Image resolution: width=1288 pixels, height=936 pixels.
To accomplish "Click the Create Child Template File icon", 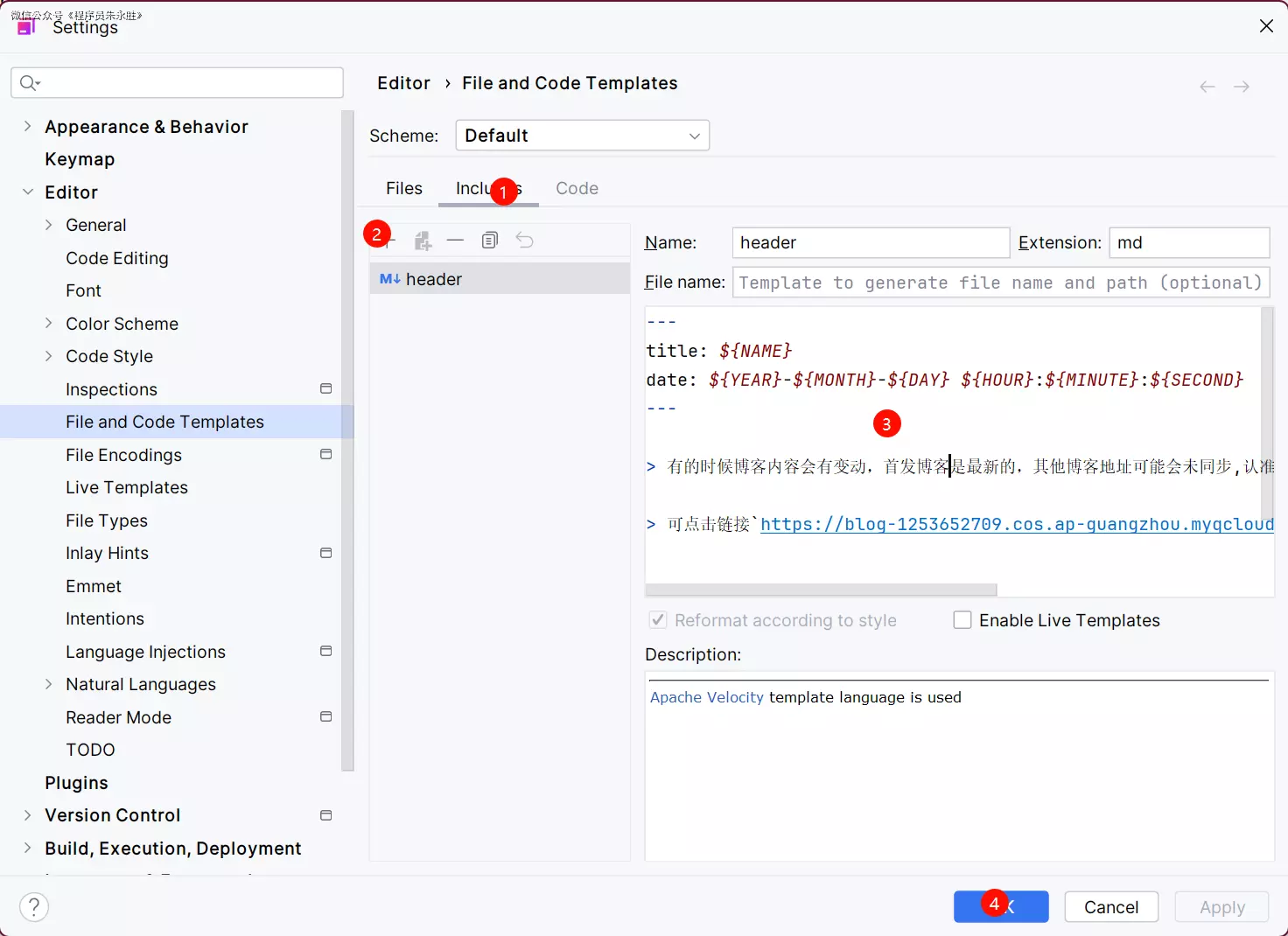I will [423, 241].
